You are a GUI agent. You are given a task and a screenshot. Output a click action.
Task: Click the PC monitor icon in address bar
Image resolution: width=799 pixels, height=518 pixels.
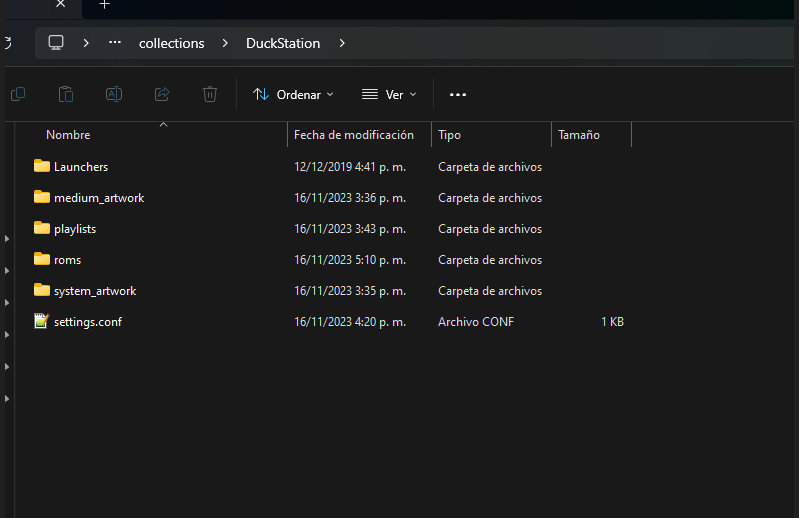pyautogui.click(x=56, y=43)
